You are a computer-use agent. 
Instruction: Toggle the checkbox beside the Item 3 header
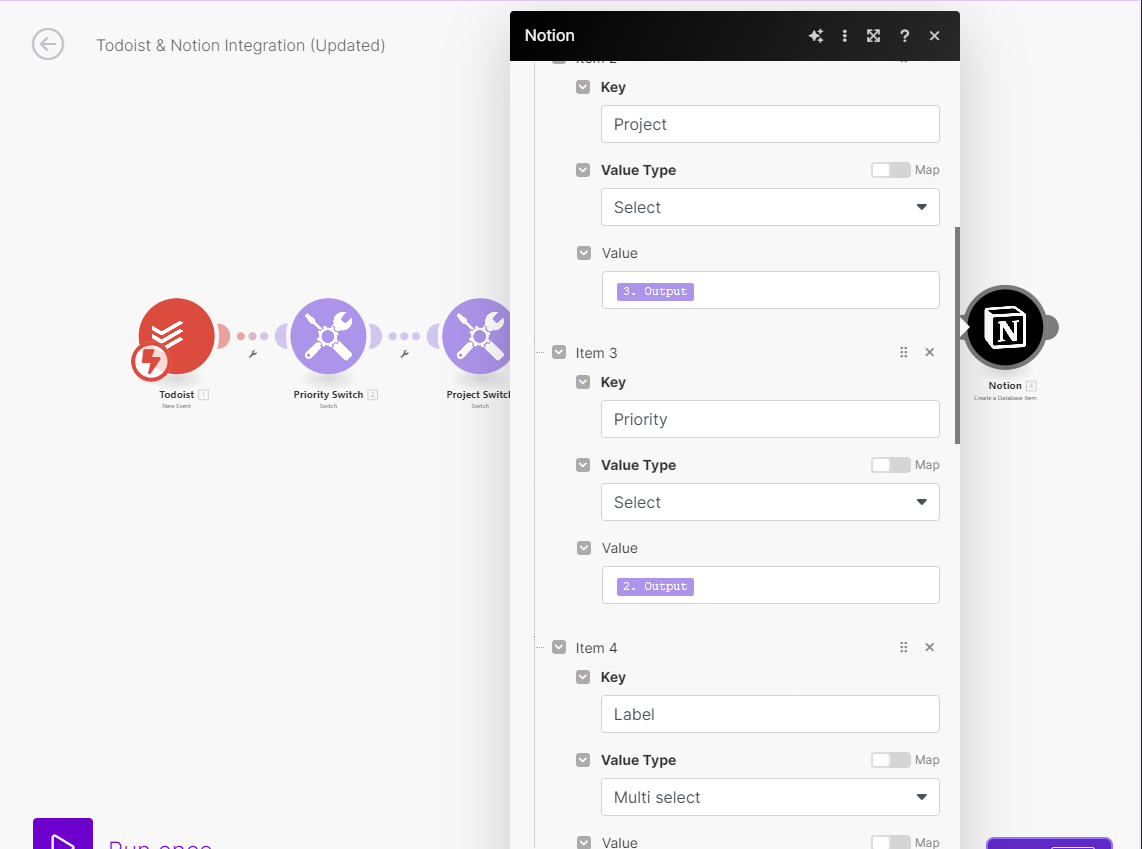click(559, 352)
